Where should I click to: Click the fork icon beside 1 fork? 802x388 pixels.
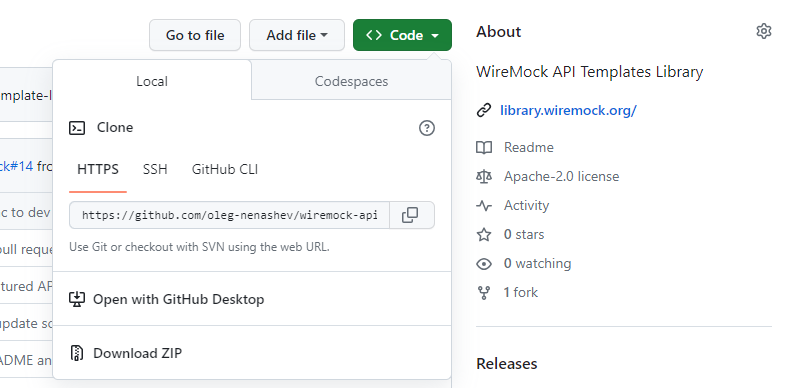(x=484, y=293)
